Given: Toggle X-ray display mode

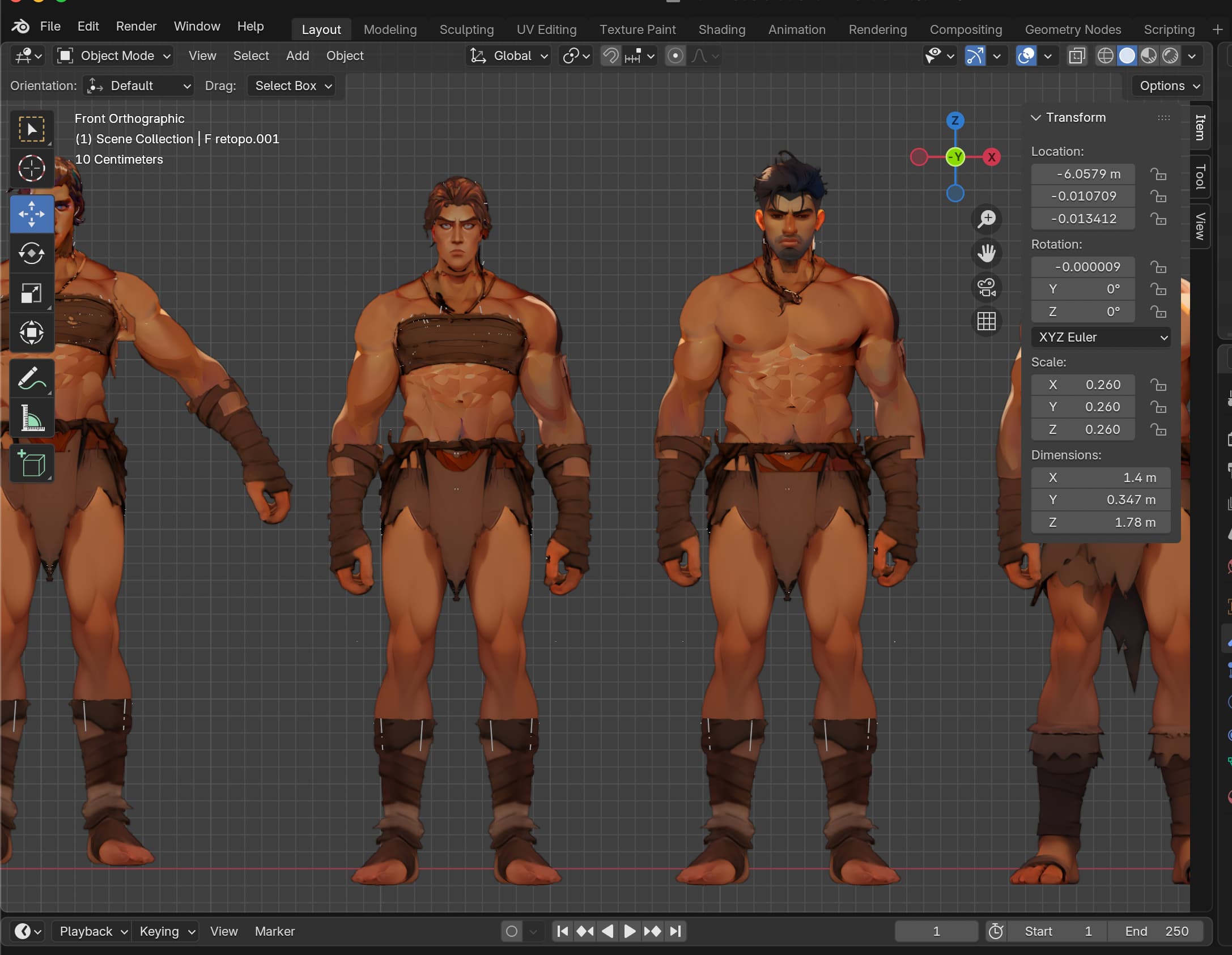Looking at the screenshot, I should pos(1077,56).
